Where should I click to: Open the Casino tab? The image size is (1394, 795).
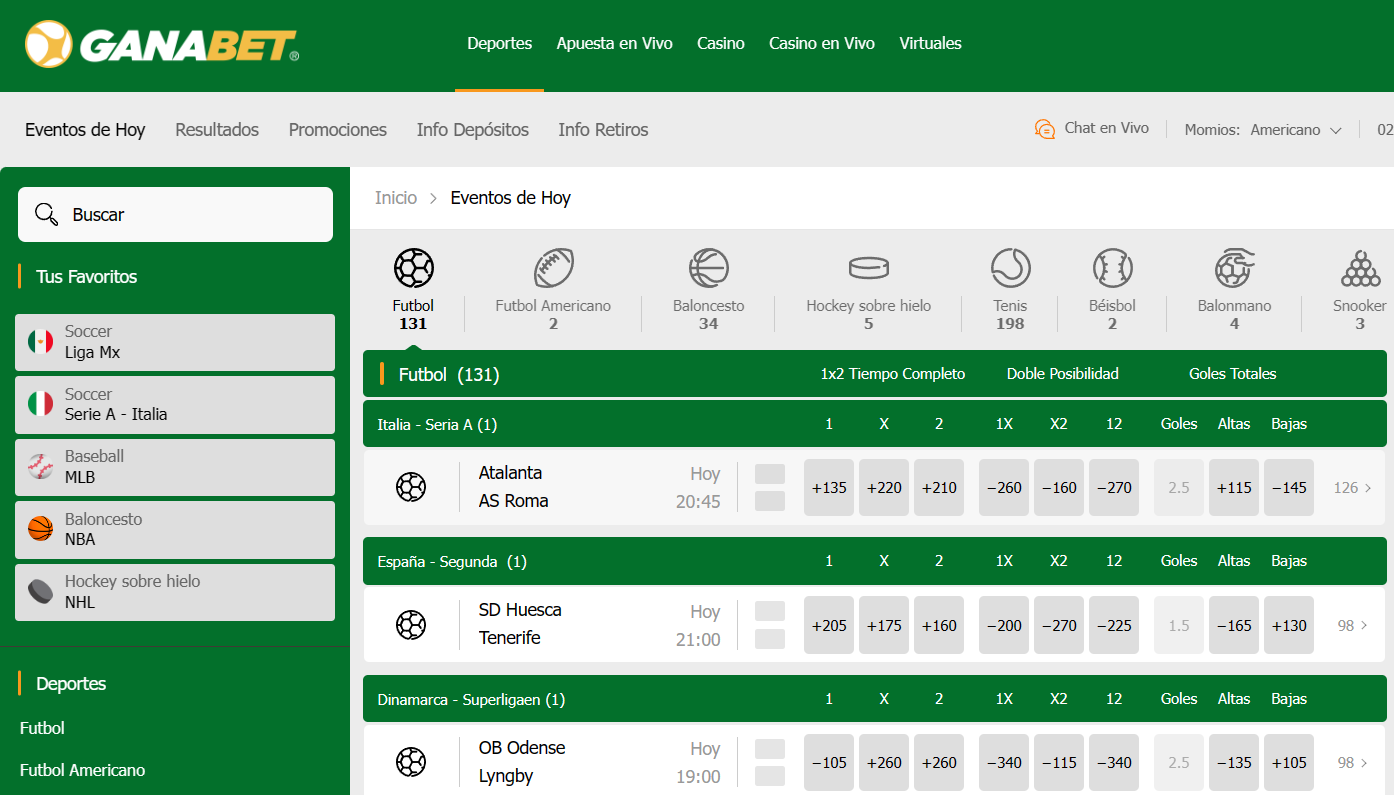(x=721, y=44)
